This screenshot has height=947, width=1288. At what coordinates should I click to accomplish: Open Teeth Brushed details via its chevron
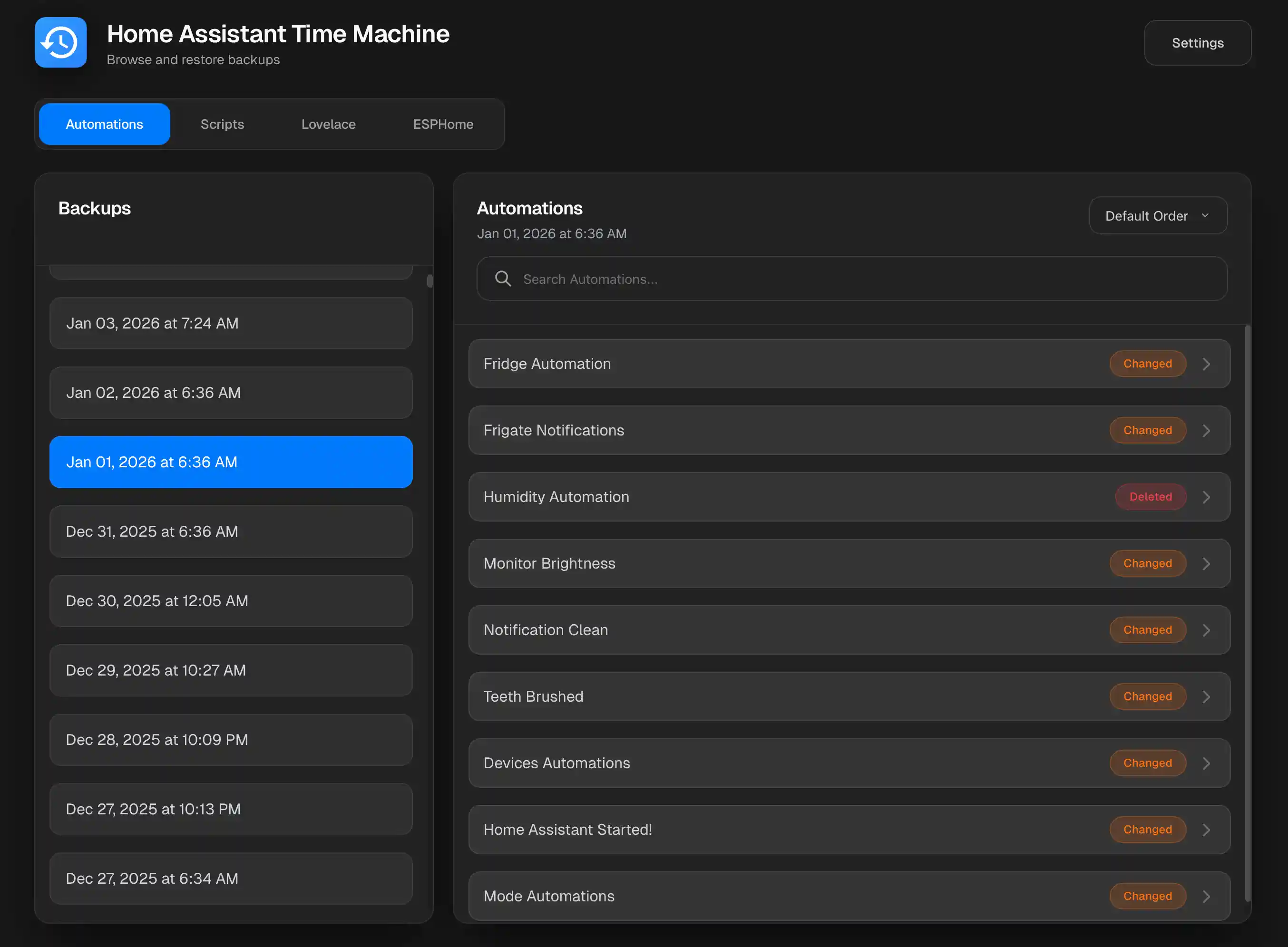[x=1207, y=696]
